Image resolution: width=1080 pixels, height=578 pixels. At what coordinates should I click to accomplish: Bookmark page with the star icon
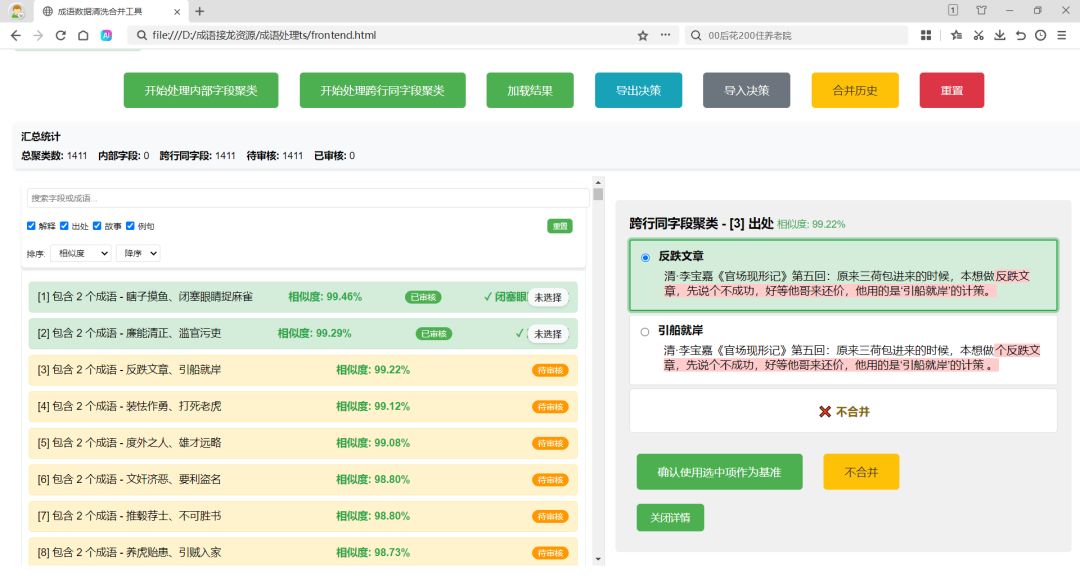(x=643, y=35)
